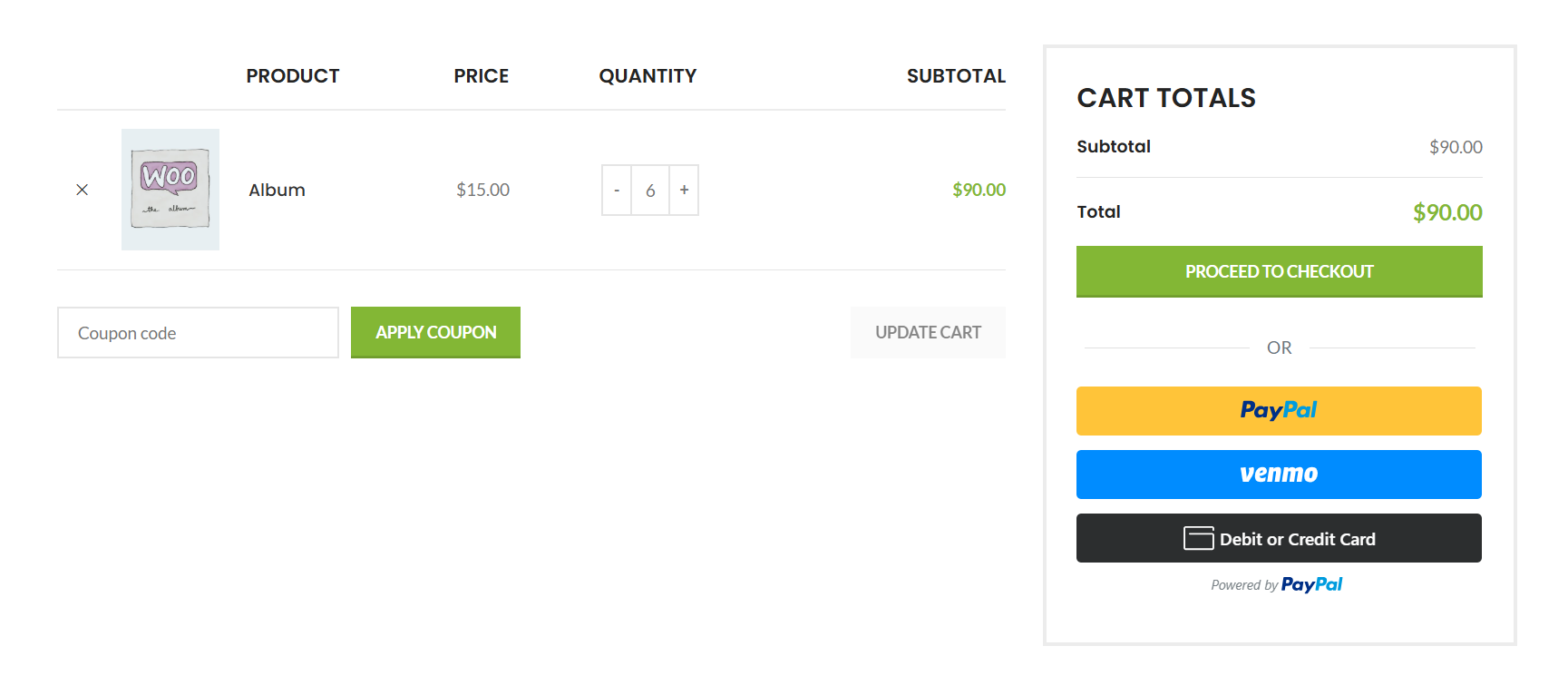Choose Venmo as payment method
This screenshot has width=1568, height=695.
(x=1279, y=475)
